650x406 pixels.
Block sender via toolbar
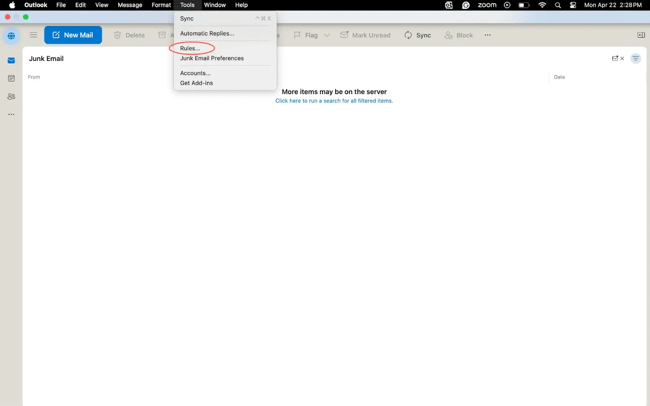pyautogui.click(x=458, y=35)
